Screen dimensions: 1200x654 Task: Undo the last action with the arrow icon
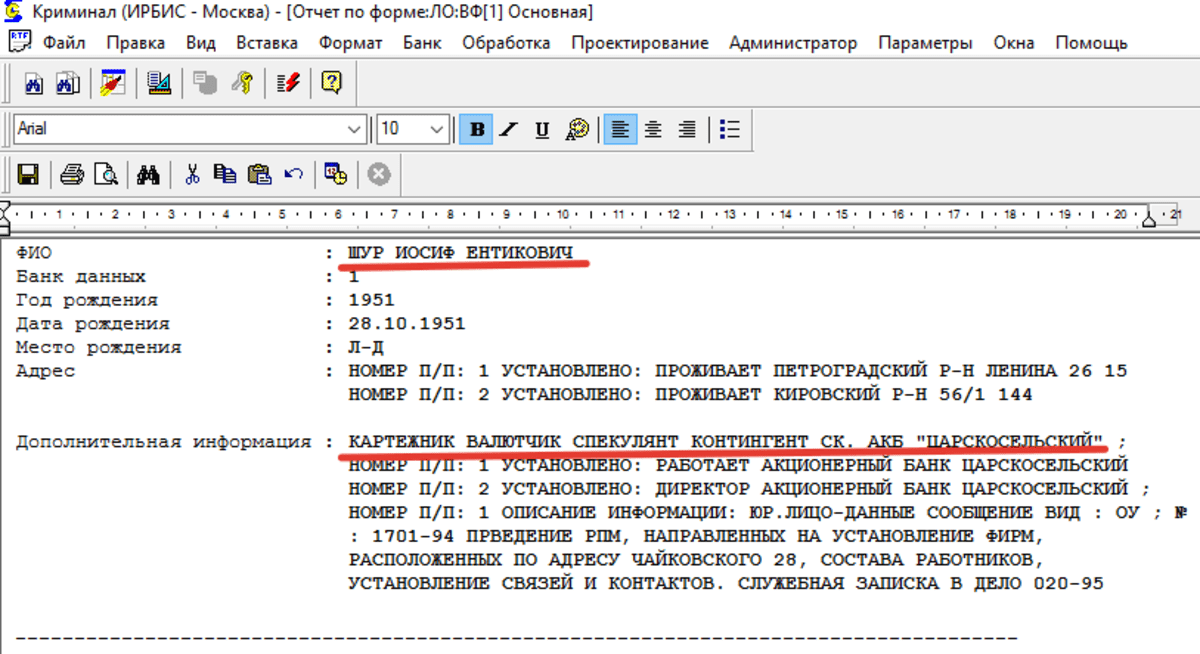293,175
